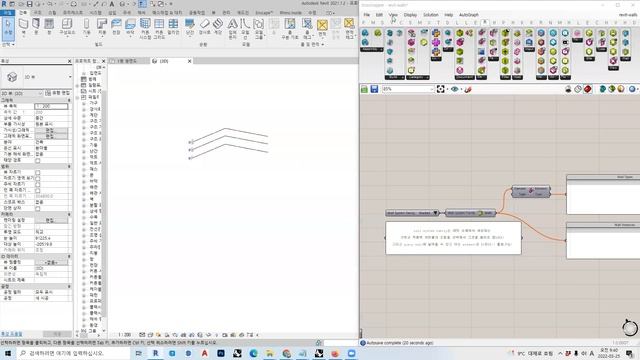
Task: Click view scale 1:200 in view control bar
Action: tap(124, 335)
